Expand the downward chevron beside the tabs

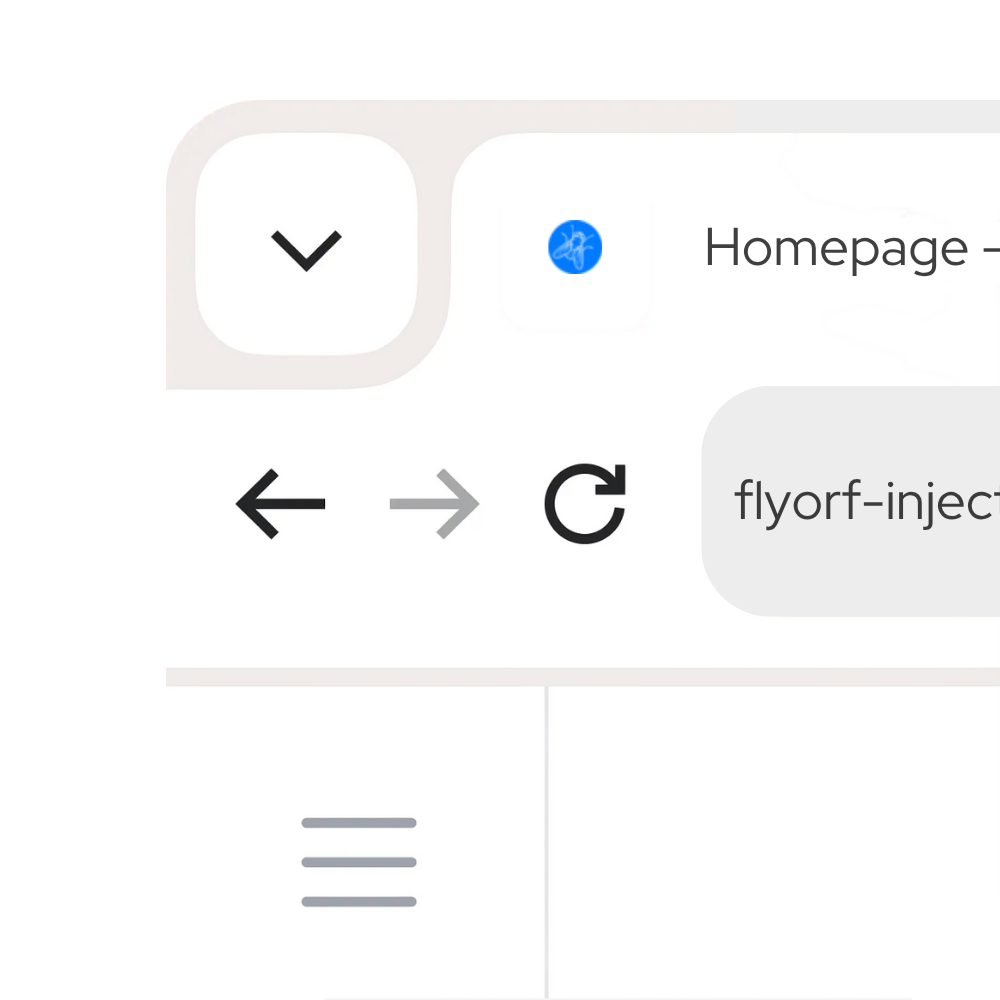[x=306, y=249]
